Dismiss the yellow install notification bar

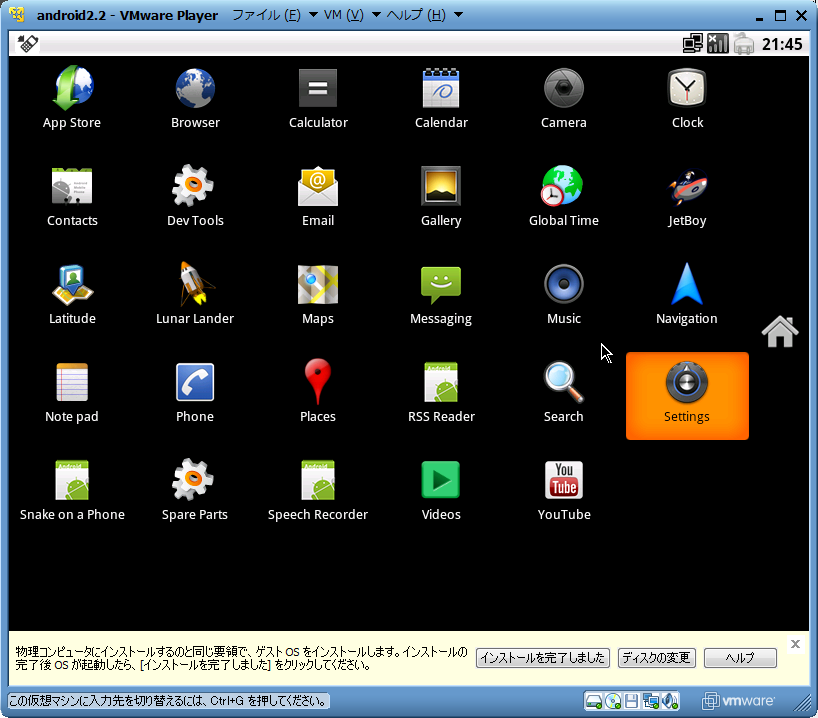[x=796, y=644]
